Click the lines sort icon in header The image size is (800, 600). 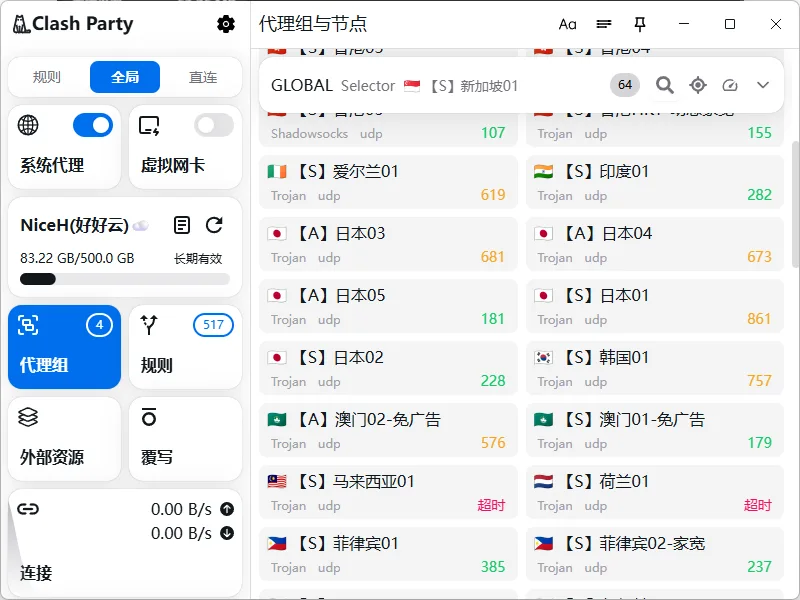click(x=604, y=24)
